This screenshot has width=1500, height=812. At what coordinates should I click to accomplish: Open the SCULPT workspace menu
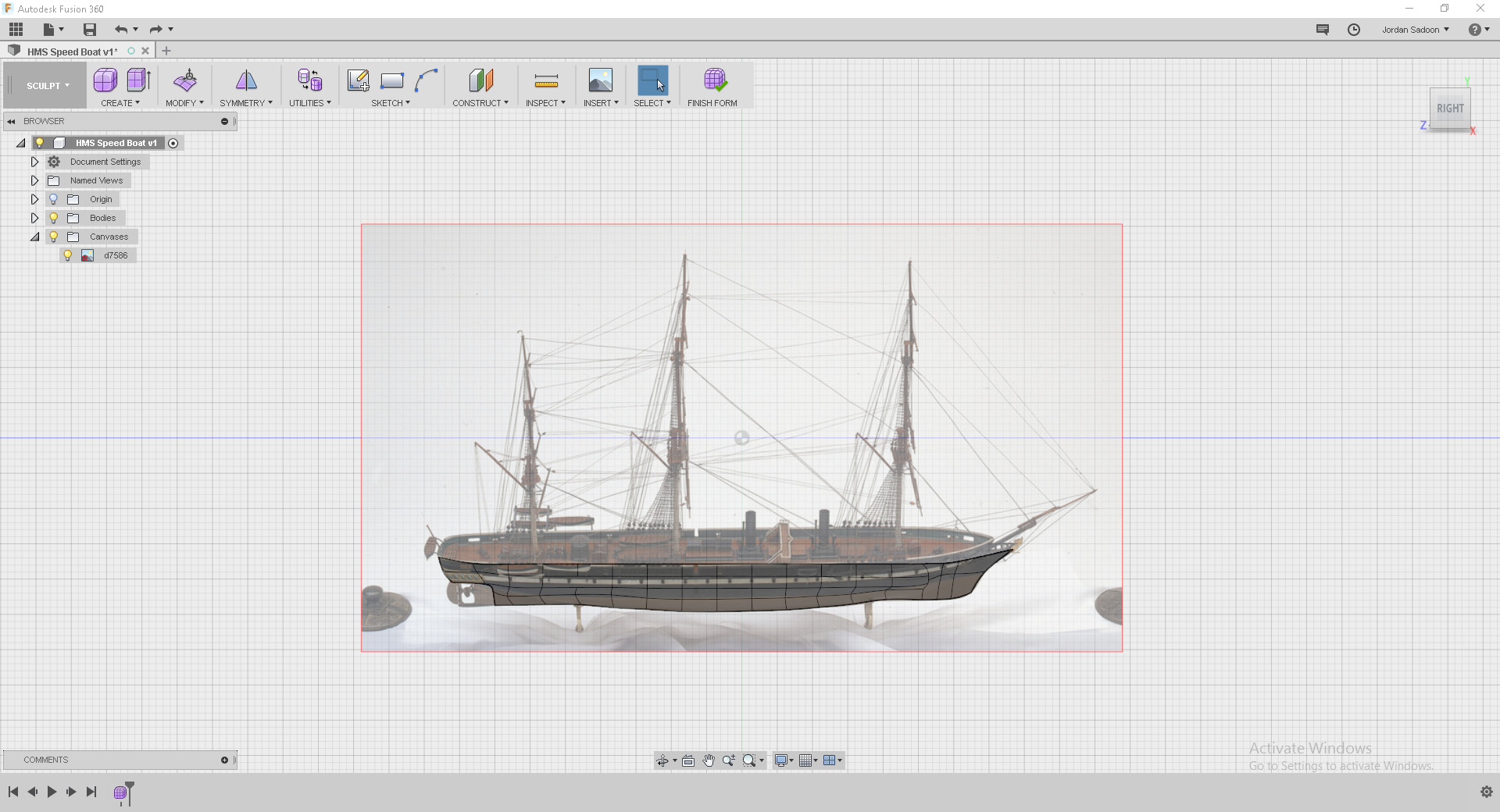[x=45, y=85]
